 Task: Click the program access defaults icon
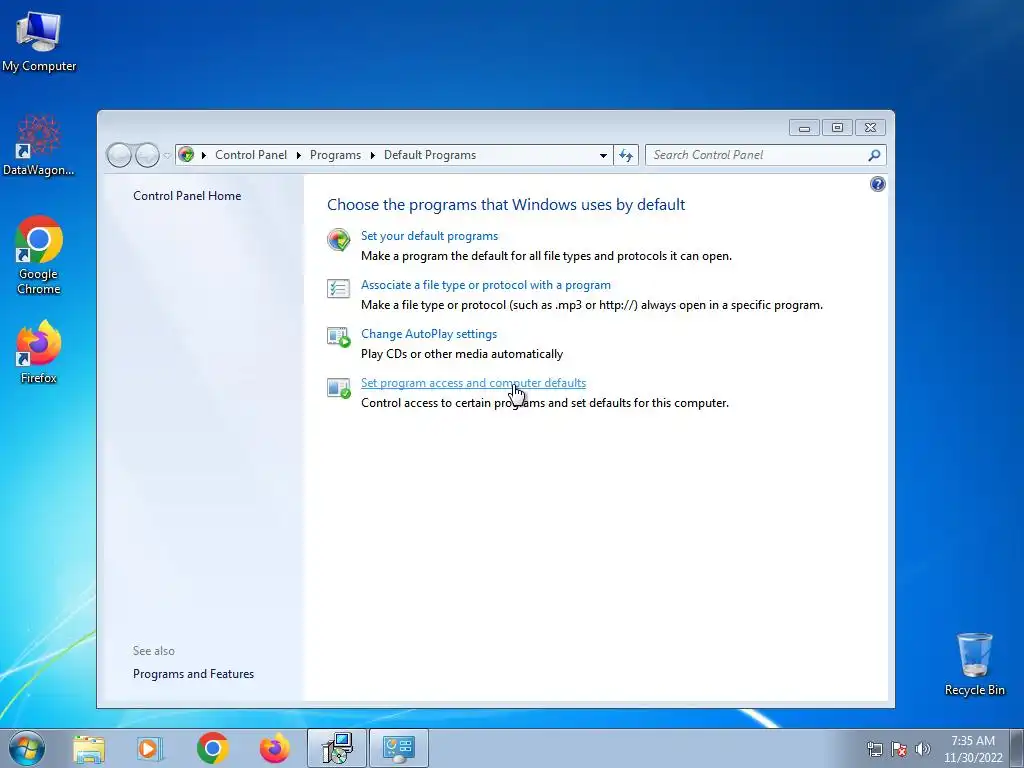[338, 387]
